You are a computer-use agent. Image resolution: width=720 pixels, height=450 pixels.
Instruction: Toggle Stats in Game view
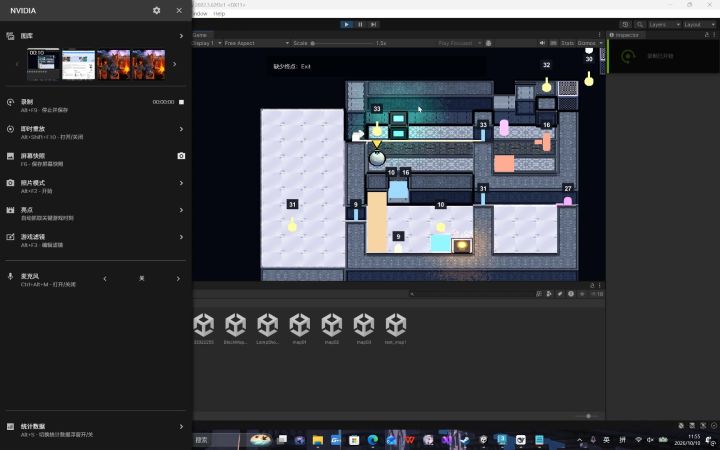click(568, 43)
